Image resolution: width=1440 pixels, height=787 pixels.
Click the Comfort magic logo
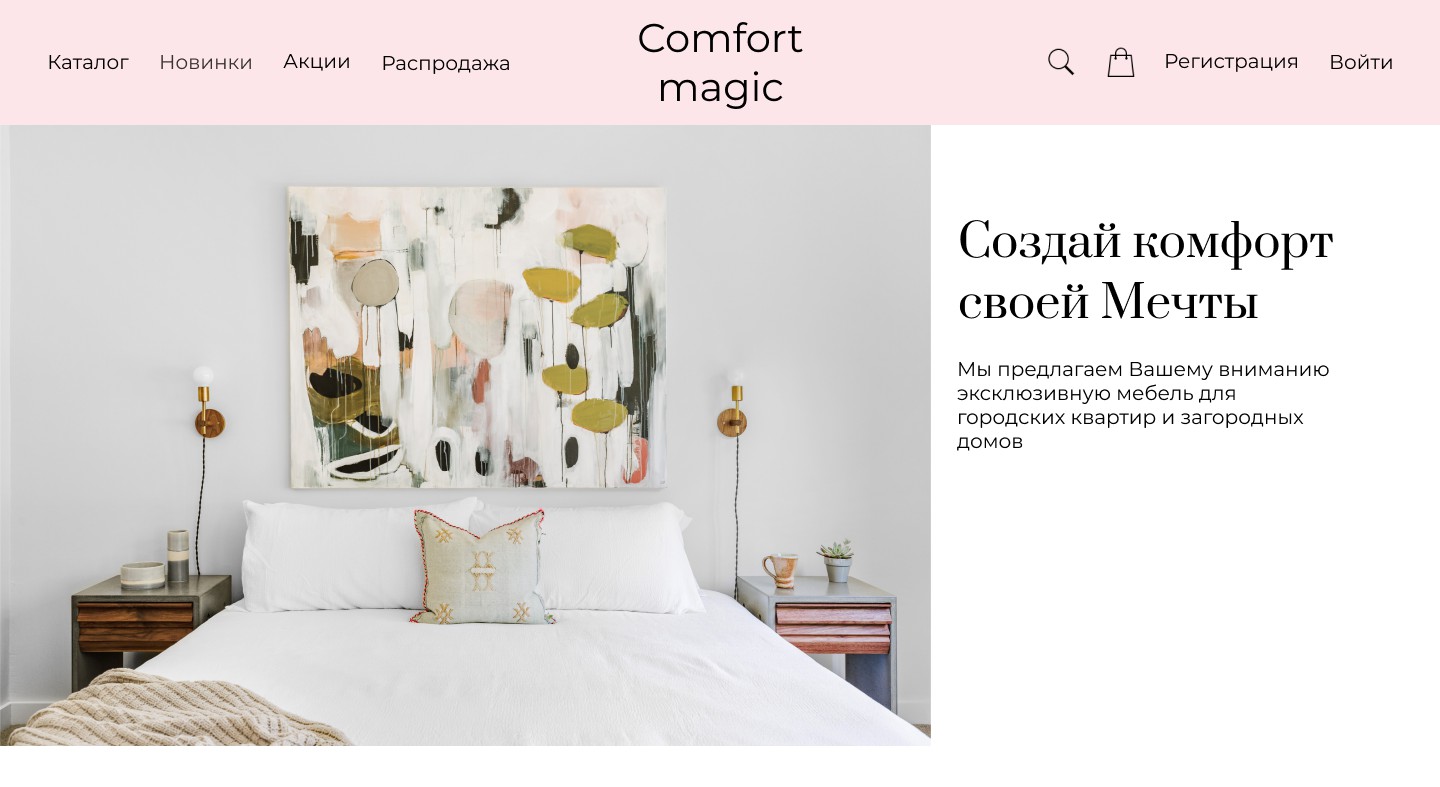(x=720, y=63)
